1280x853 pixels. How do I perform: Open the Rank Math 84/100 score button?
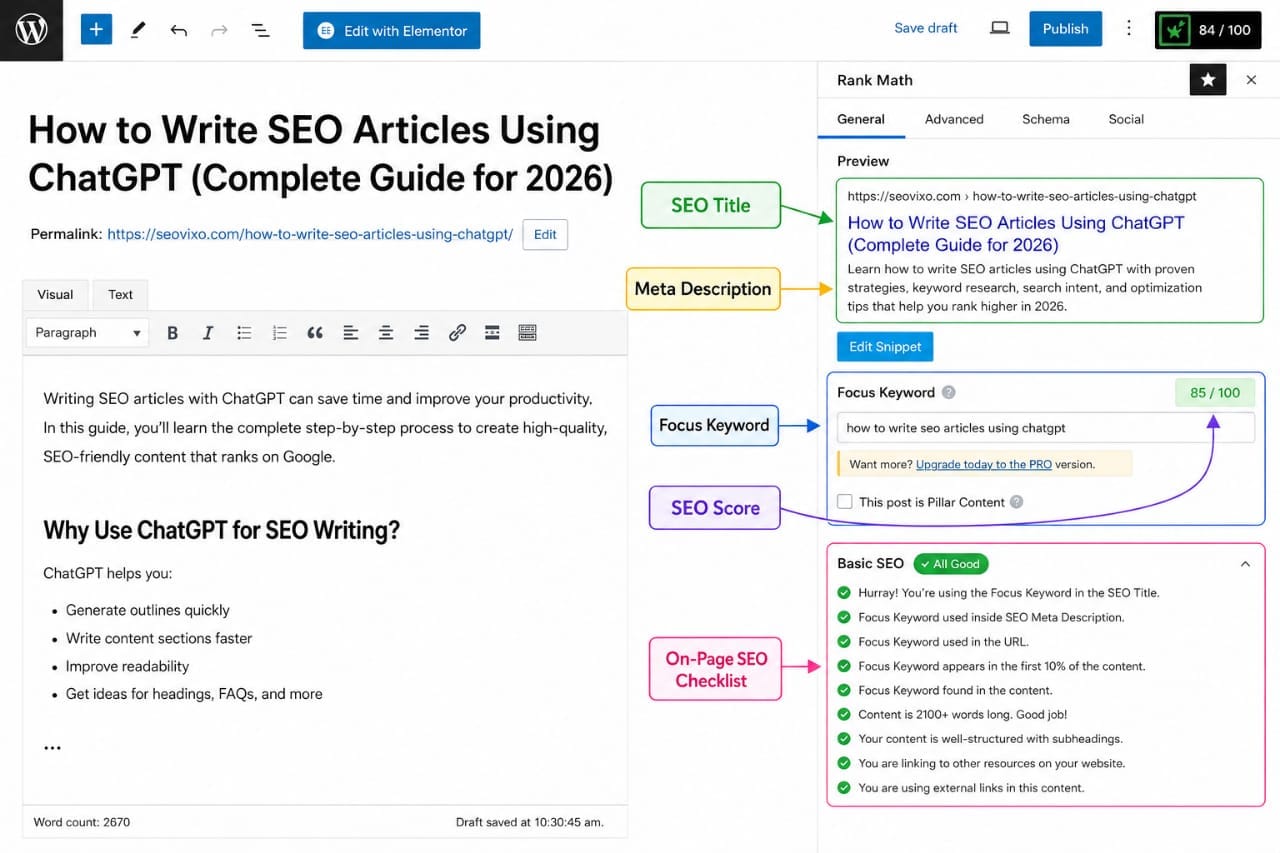1209,30
